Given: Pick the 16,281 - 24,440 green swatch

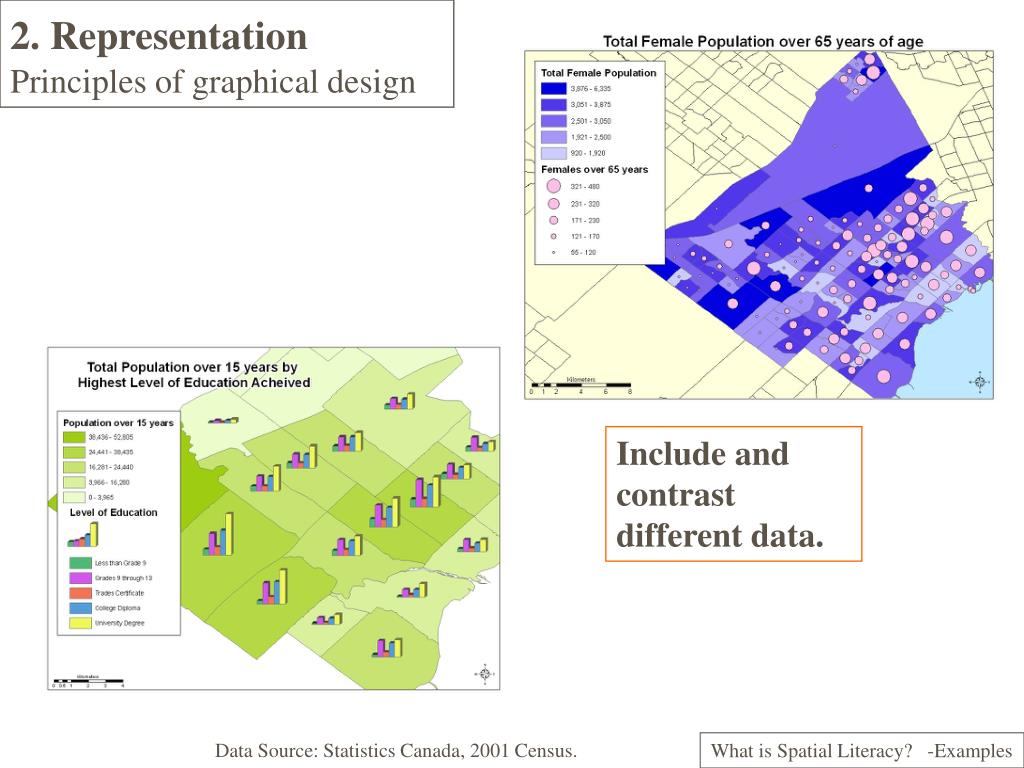Looking at the screenshot, I should [x=74, y=467].
